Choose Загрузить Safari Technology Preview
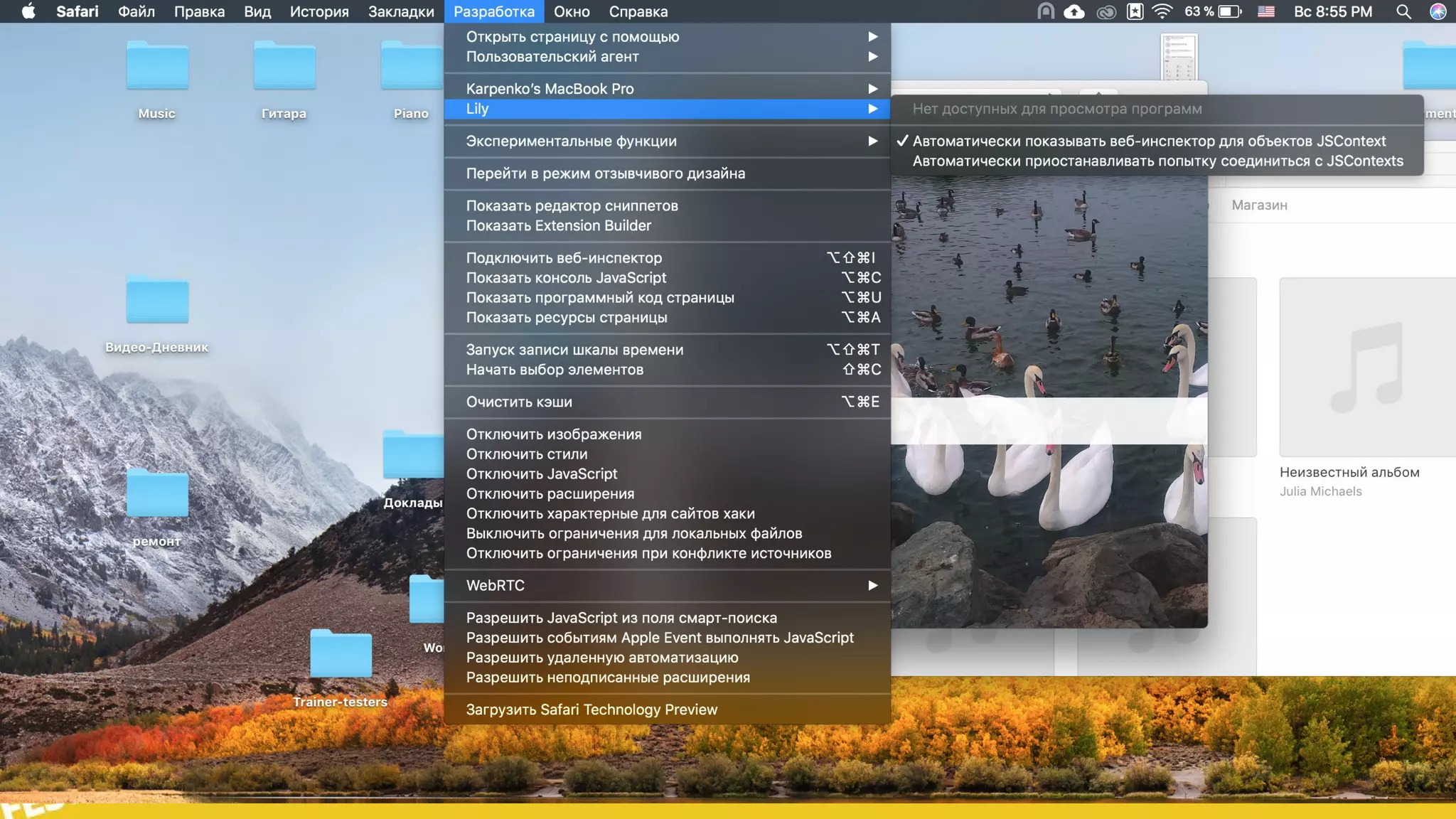This screenshot has height=819, width=1456. pos(667,710)
